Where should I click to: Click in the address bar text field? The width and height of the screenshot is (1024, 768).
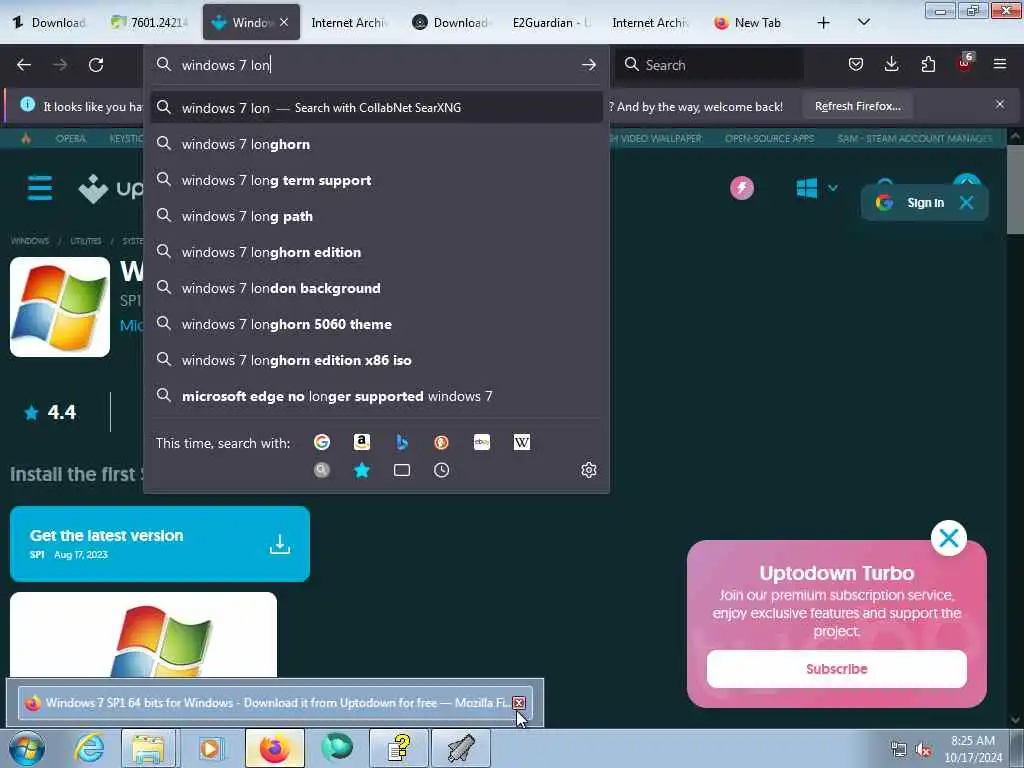coord(376,65)
